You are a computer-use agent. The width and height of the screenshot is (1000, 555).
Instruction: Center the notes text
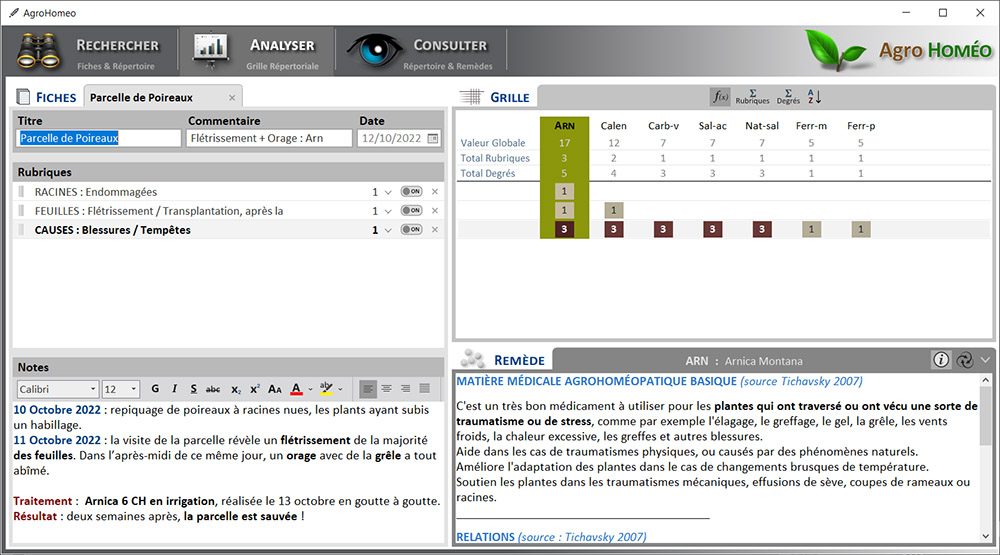pos(386,388)
